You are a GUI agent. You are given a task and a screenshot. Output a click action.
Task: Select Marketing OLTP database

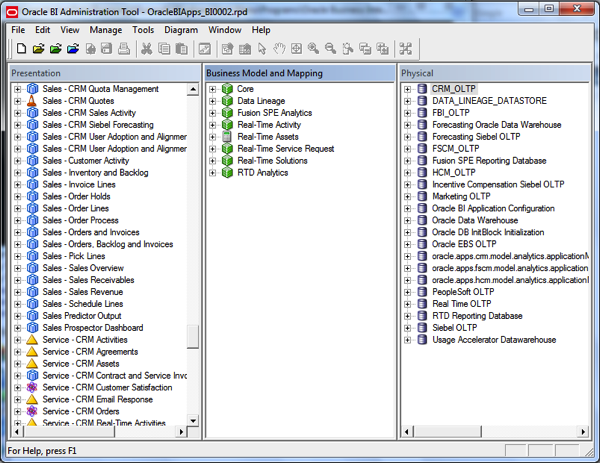point(461,196)
